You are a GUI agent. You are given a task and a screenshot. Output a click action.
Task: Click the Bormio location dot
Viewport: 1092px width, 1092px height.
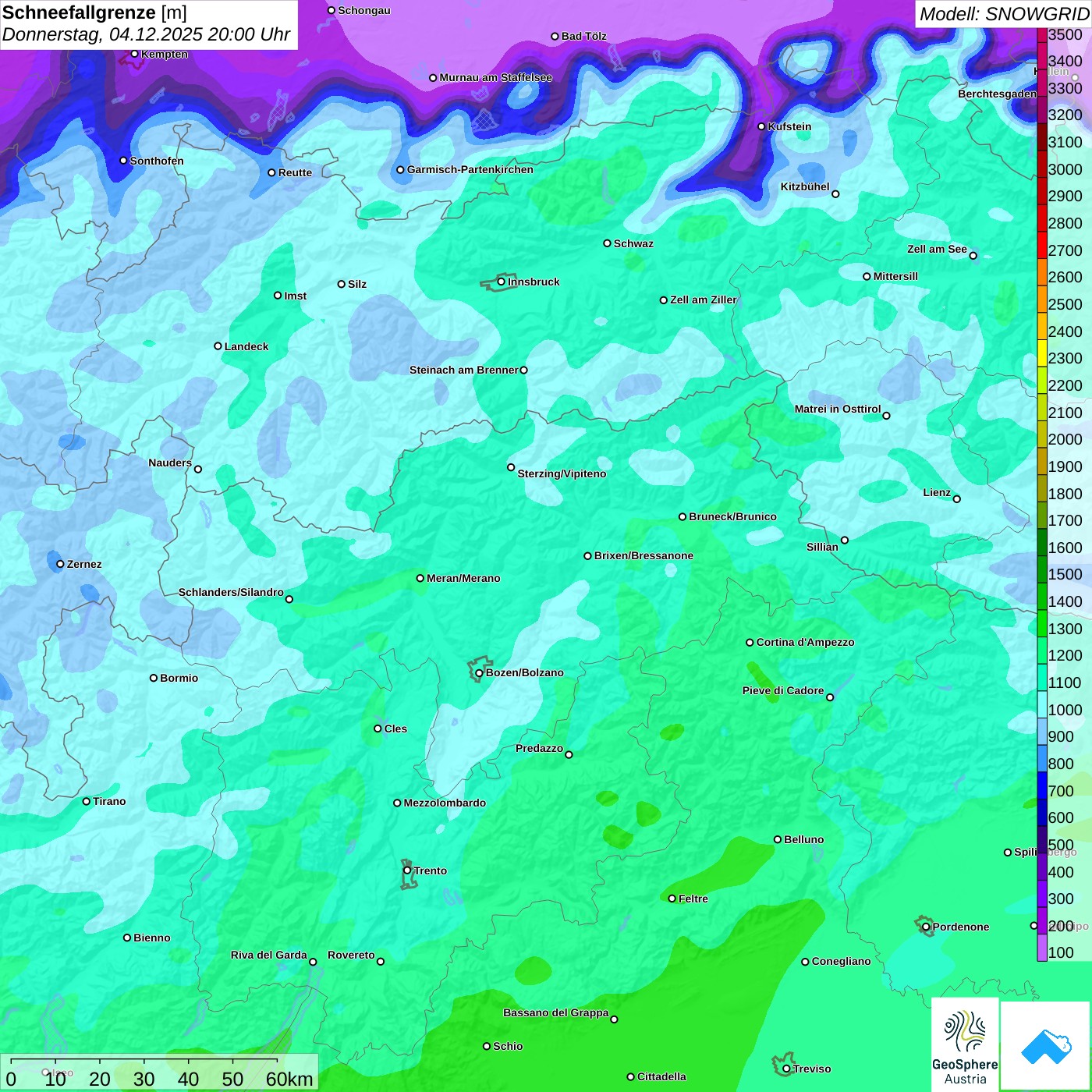coord(154,678)
